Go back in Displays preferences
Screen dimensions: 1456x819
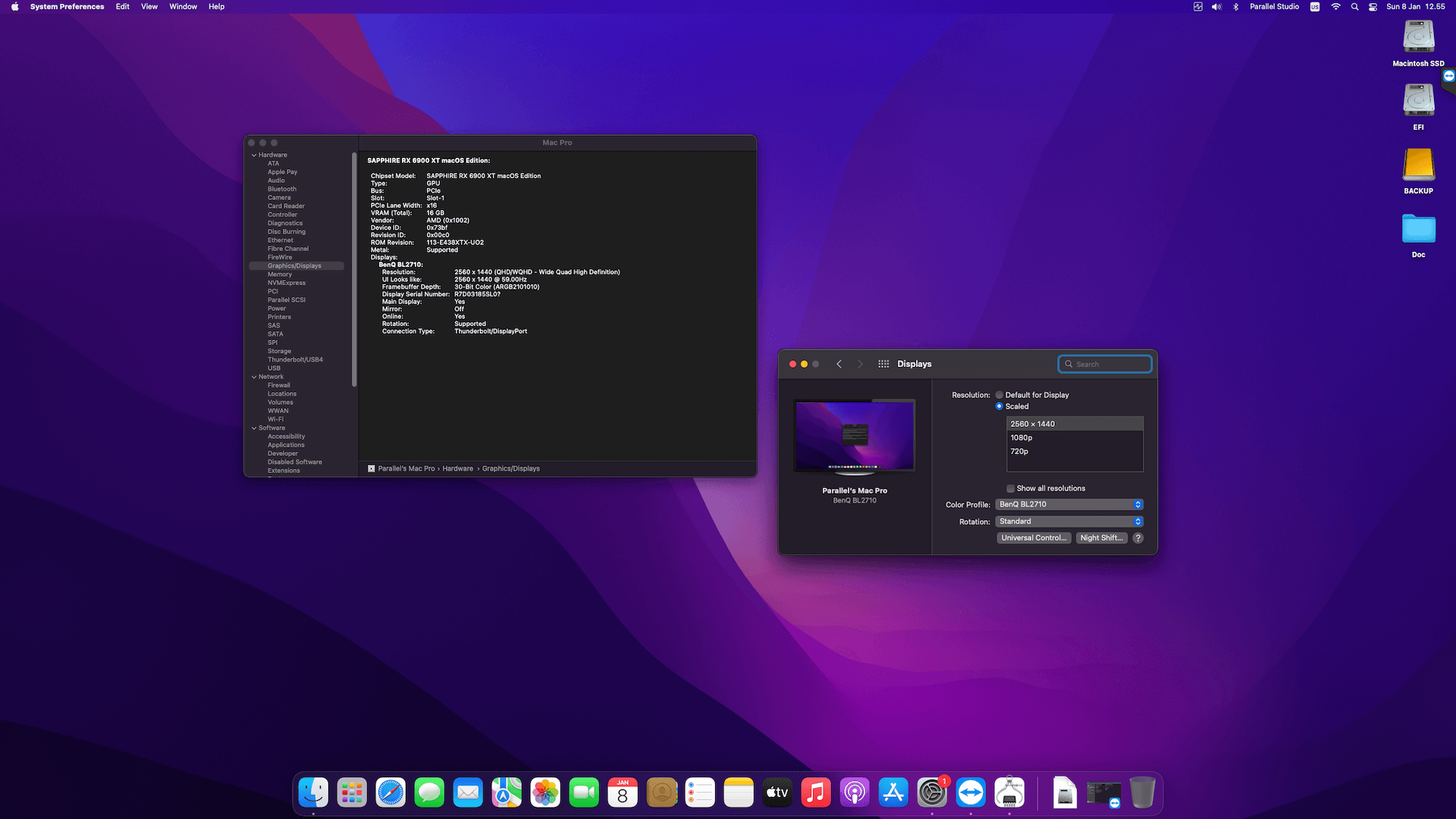839,364
